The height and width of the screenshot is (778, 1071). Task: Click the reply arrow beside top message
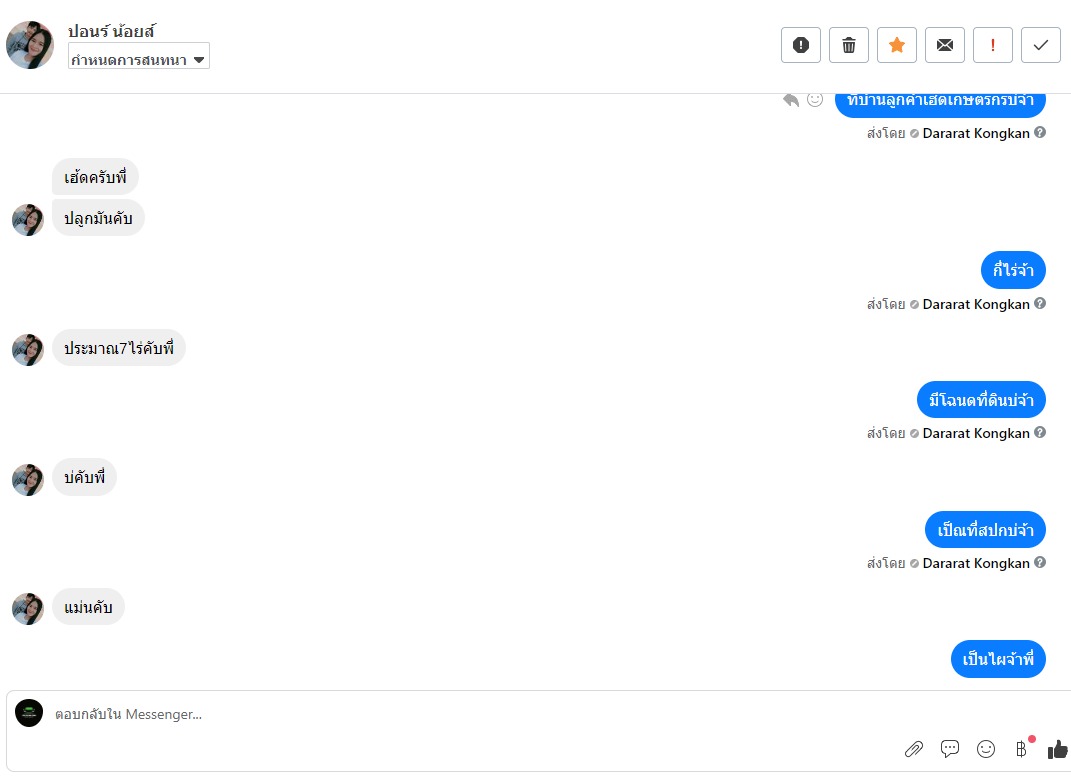pos(791,100)
